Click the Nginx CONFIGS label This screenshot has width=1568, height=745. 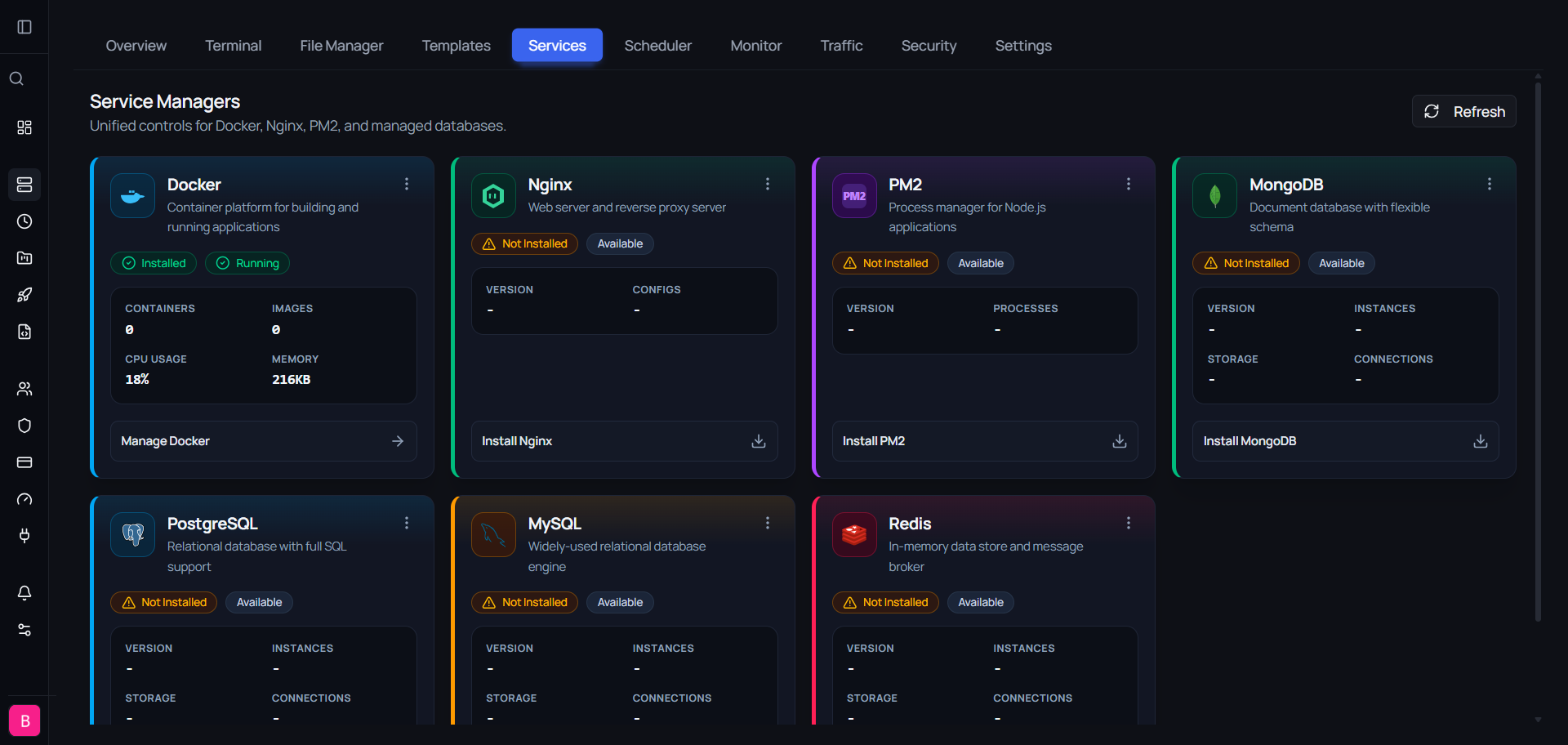point(657,290)
